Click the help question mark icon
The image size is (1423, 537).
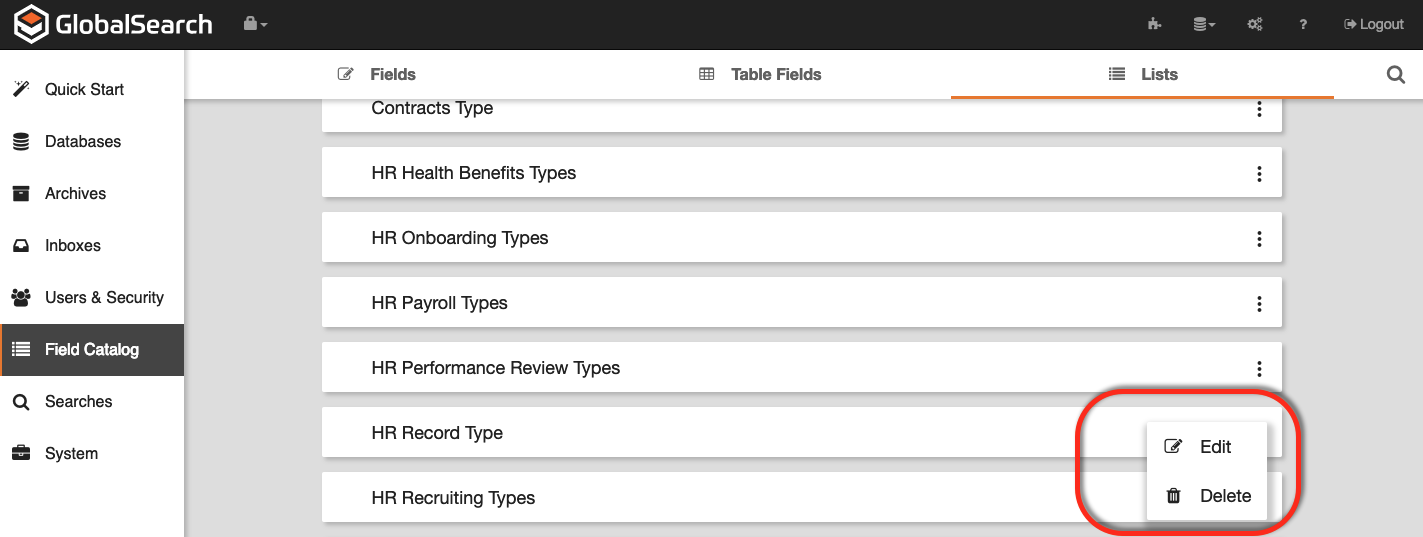point(1303,24)
